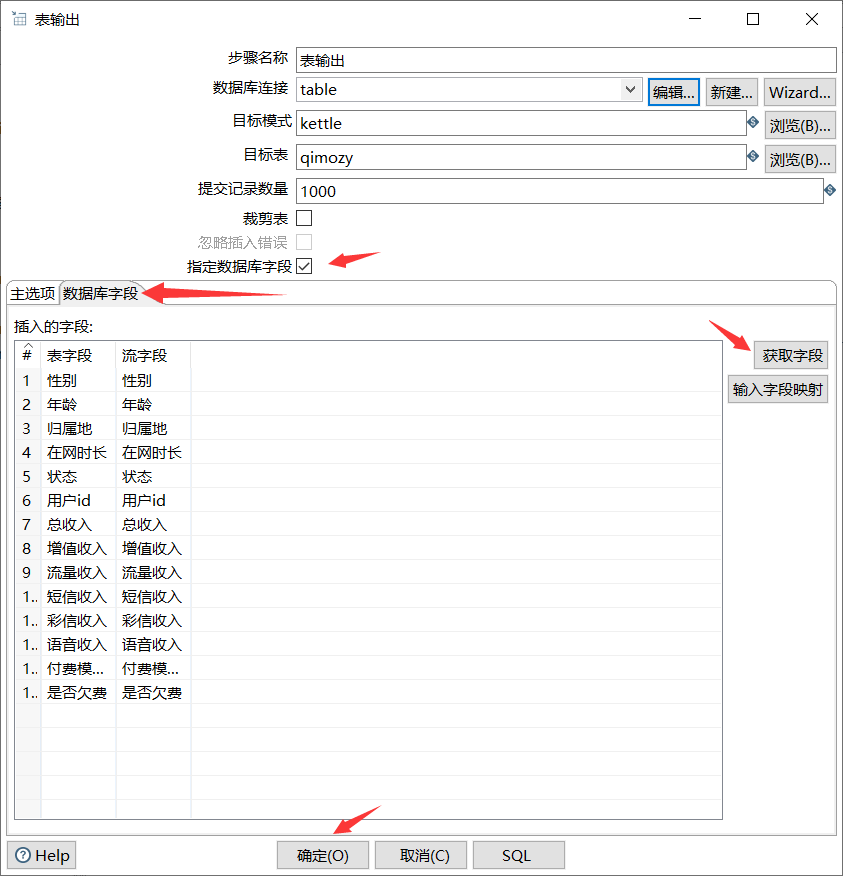Browse target table with 浏览(B) button
The width and height of the screenshot is (843, 876).
point(800,160)
